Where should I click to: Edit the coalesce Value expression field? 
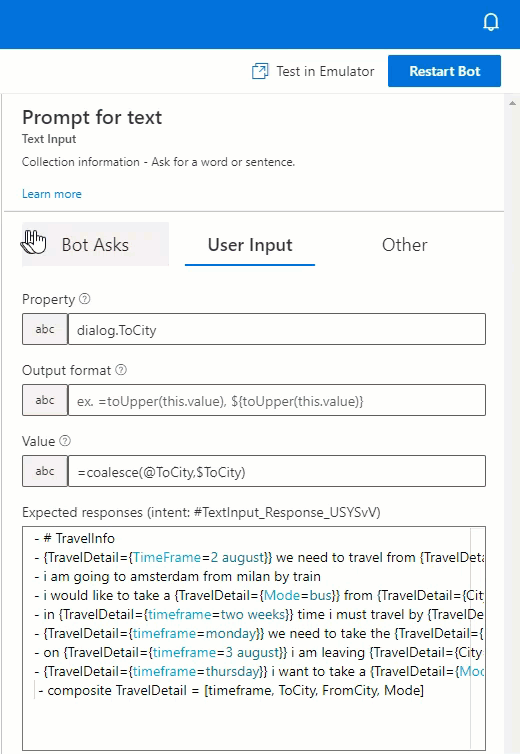[277, 471]
